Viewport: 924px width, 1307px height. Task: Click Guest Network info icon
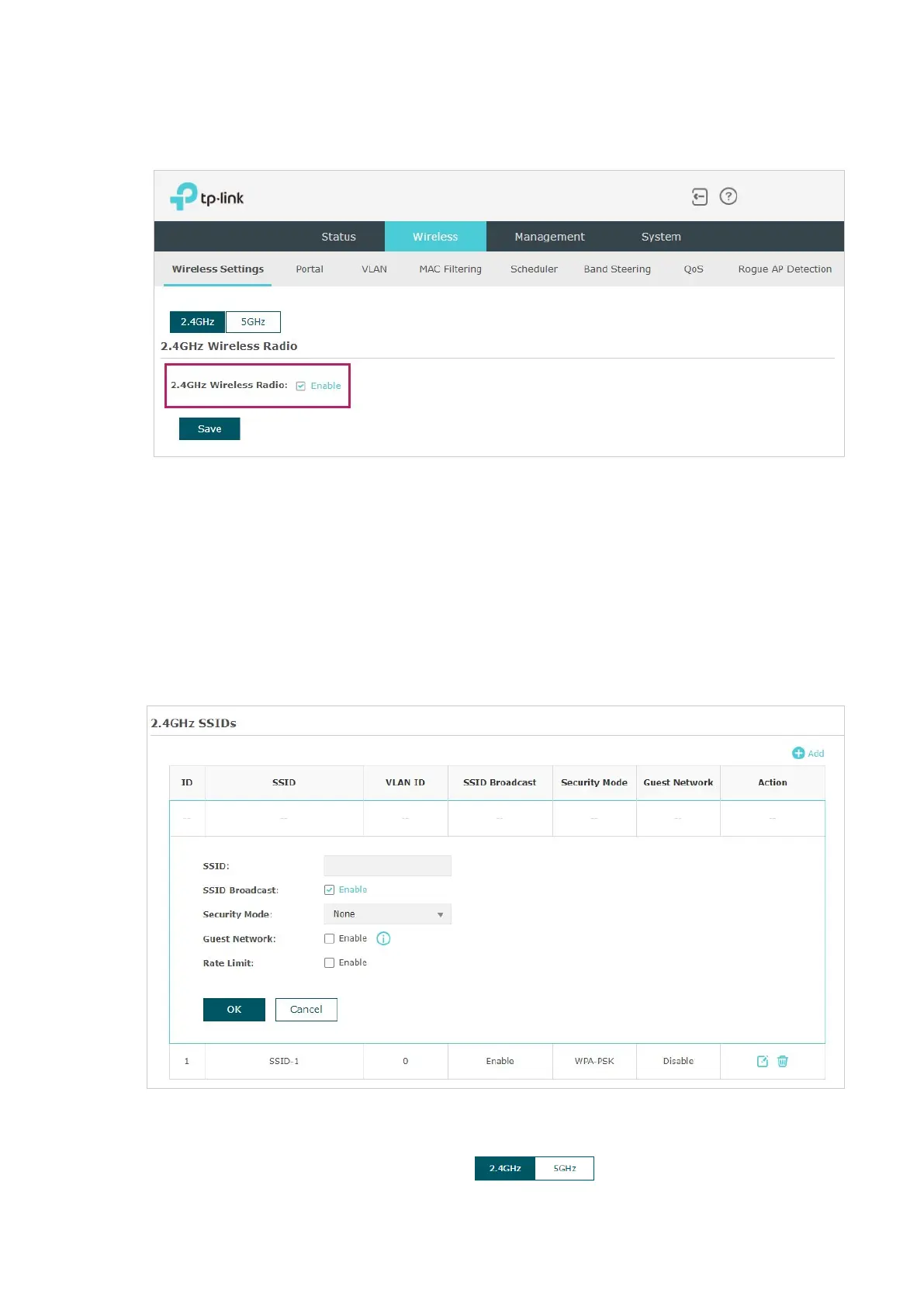coord(383,938)
